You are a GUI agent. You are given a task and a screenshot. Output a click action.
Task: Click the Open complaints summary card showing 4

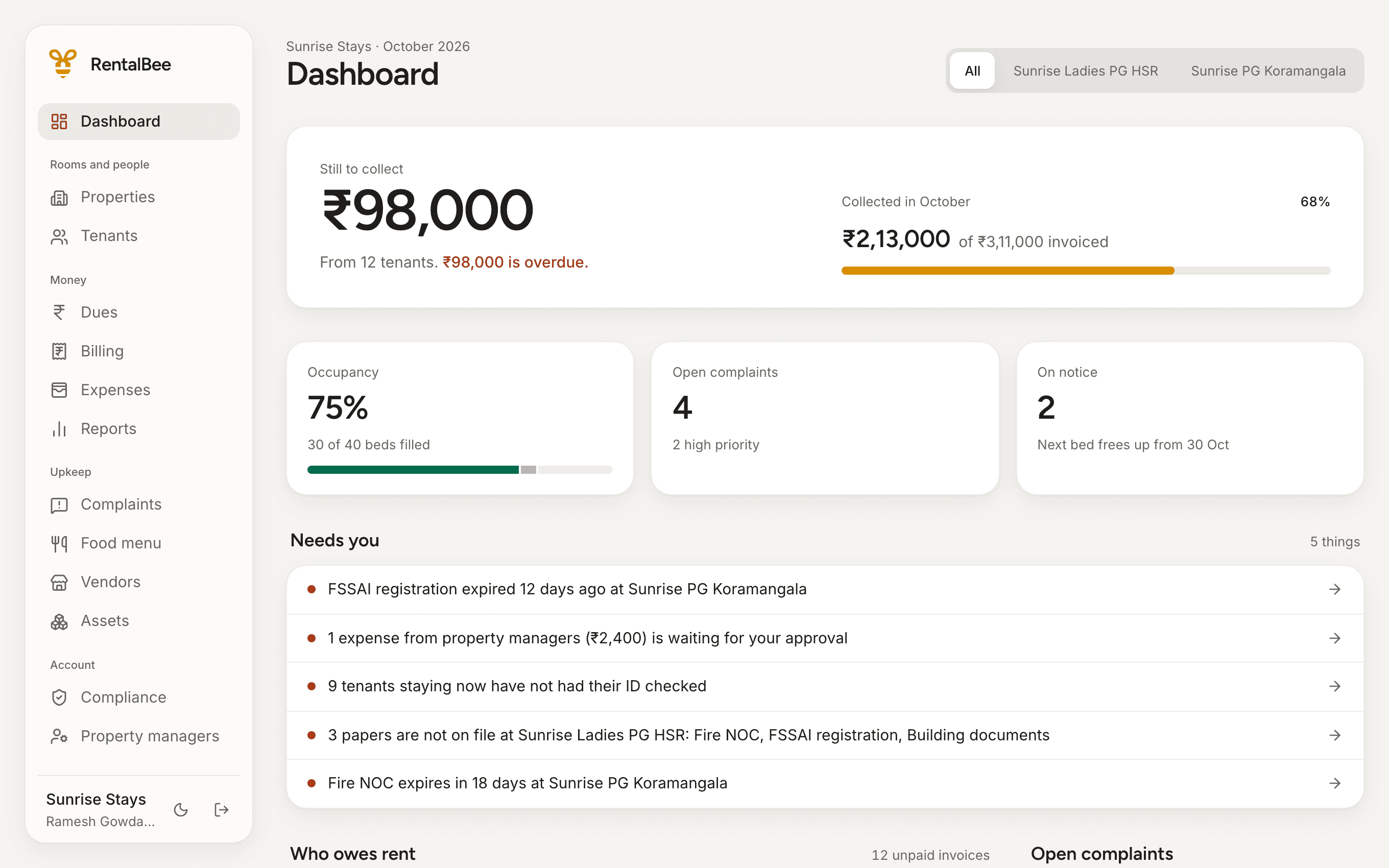(825, 418)
